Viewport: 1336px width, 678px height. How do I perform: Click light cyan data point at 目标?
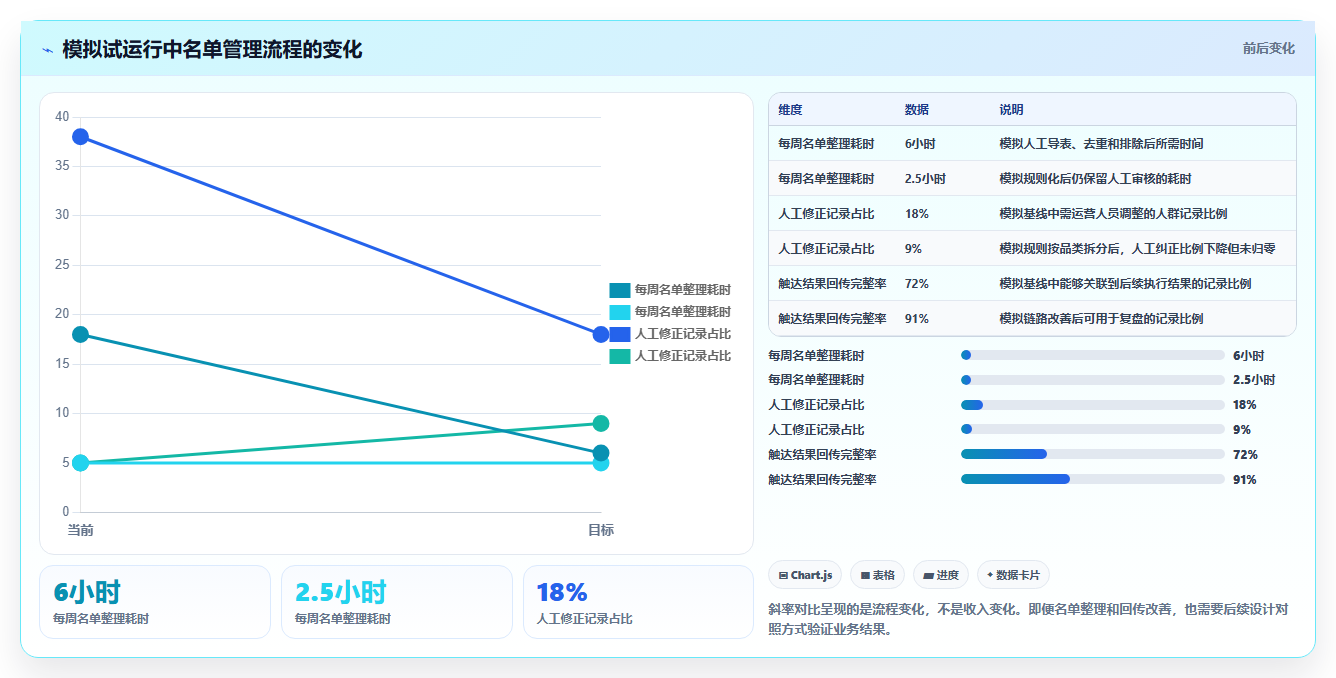tap(601, 464)
